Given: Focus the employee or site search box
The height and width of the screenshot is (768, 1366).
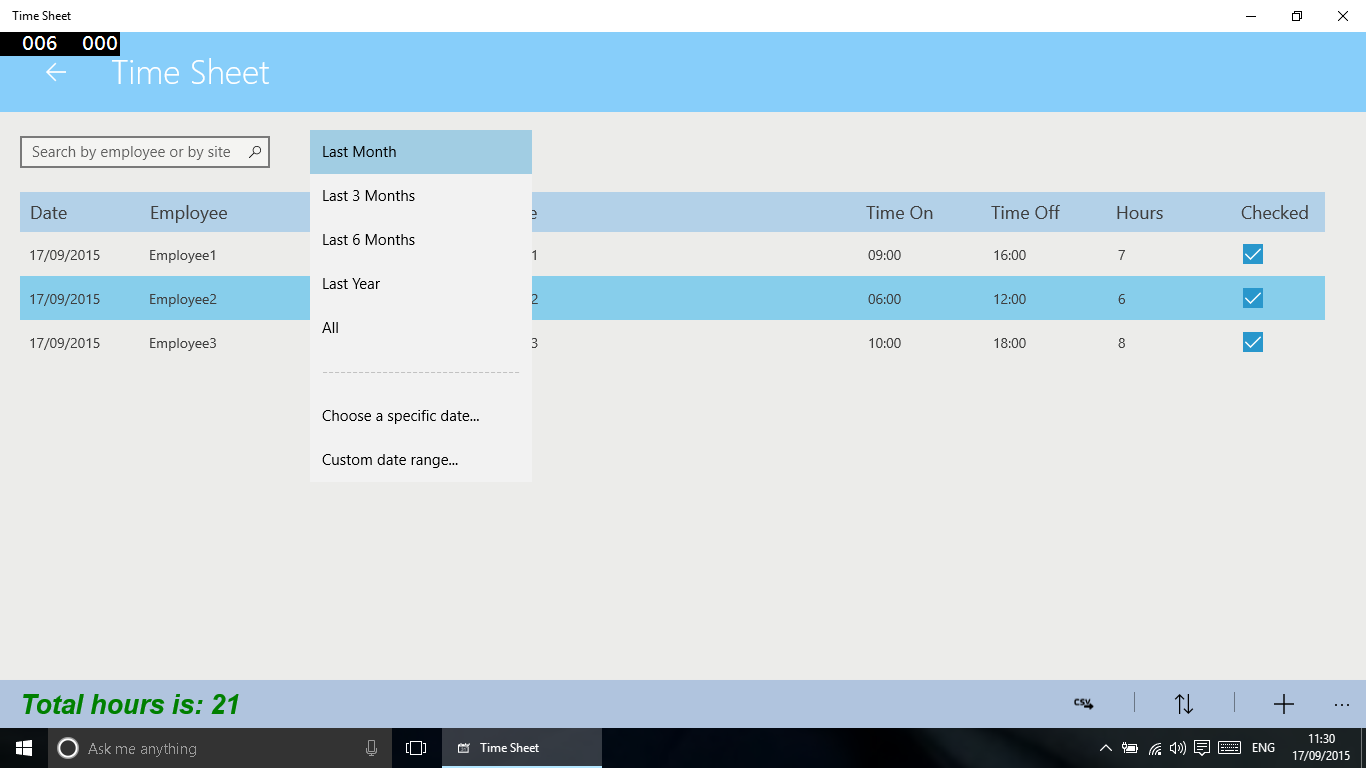Looking at the screenshot, I should pyautogui.click(x=145, y=152).
